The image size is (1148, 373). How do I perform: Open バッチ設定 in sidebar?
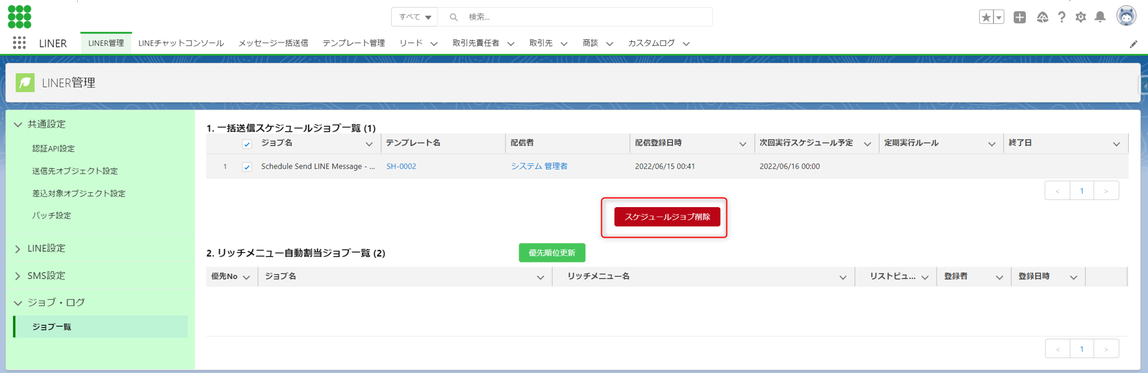pos(51,215)
